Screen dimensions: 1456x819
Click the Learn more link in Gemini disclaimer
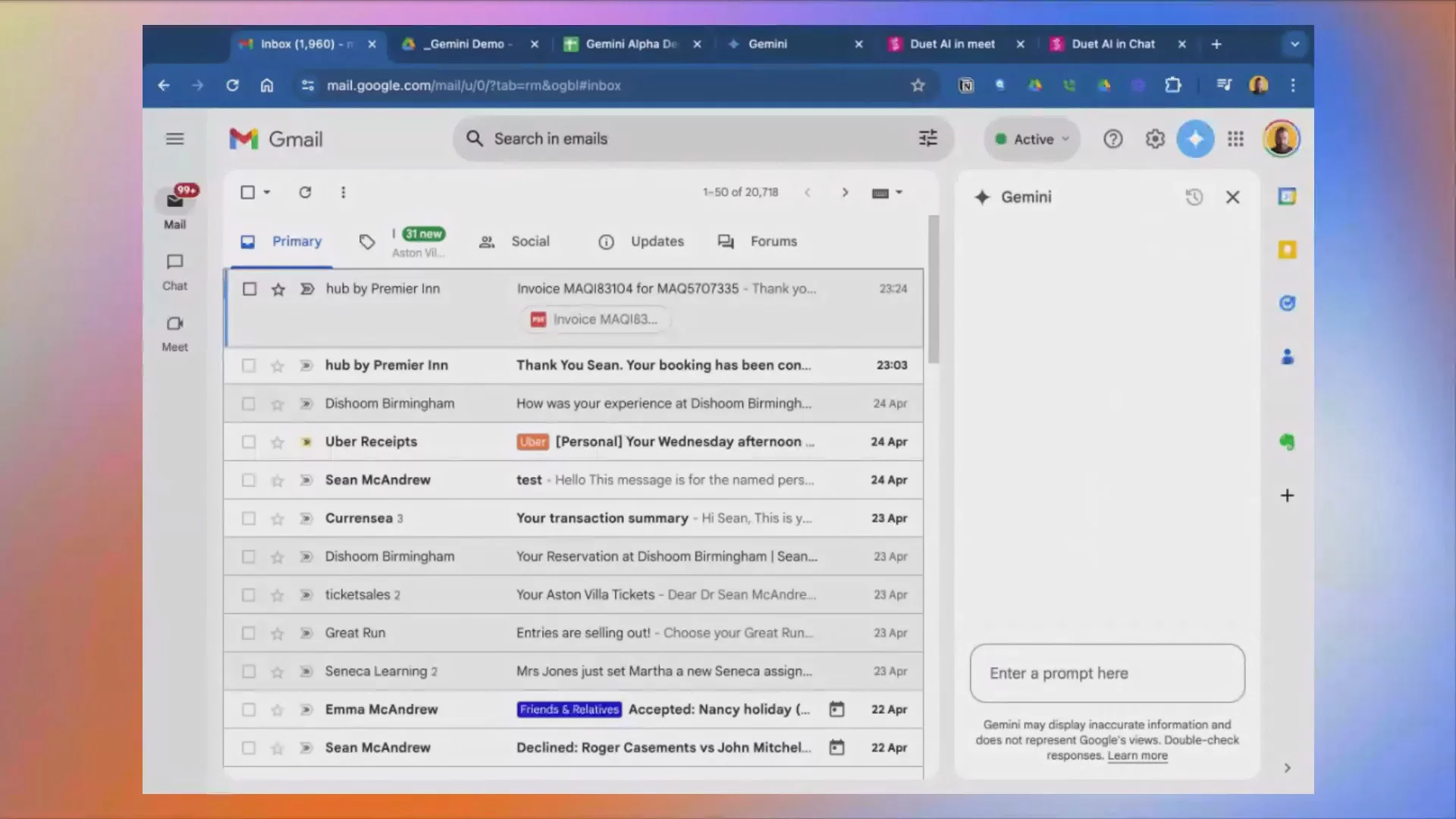[x=1137, y=756]
